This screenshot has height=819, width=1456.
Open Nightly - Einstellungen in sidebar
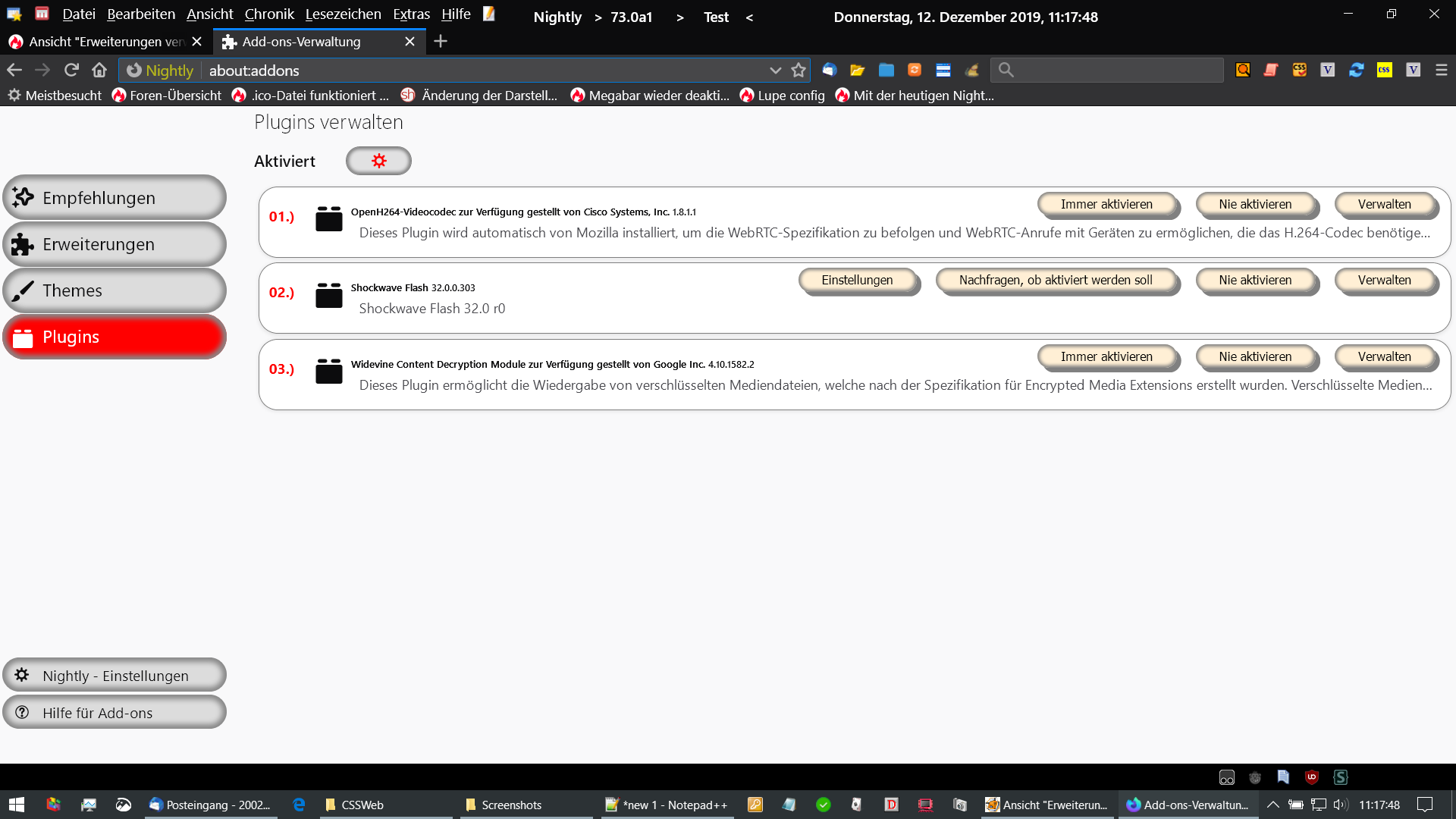tap(115, 676)
